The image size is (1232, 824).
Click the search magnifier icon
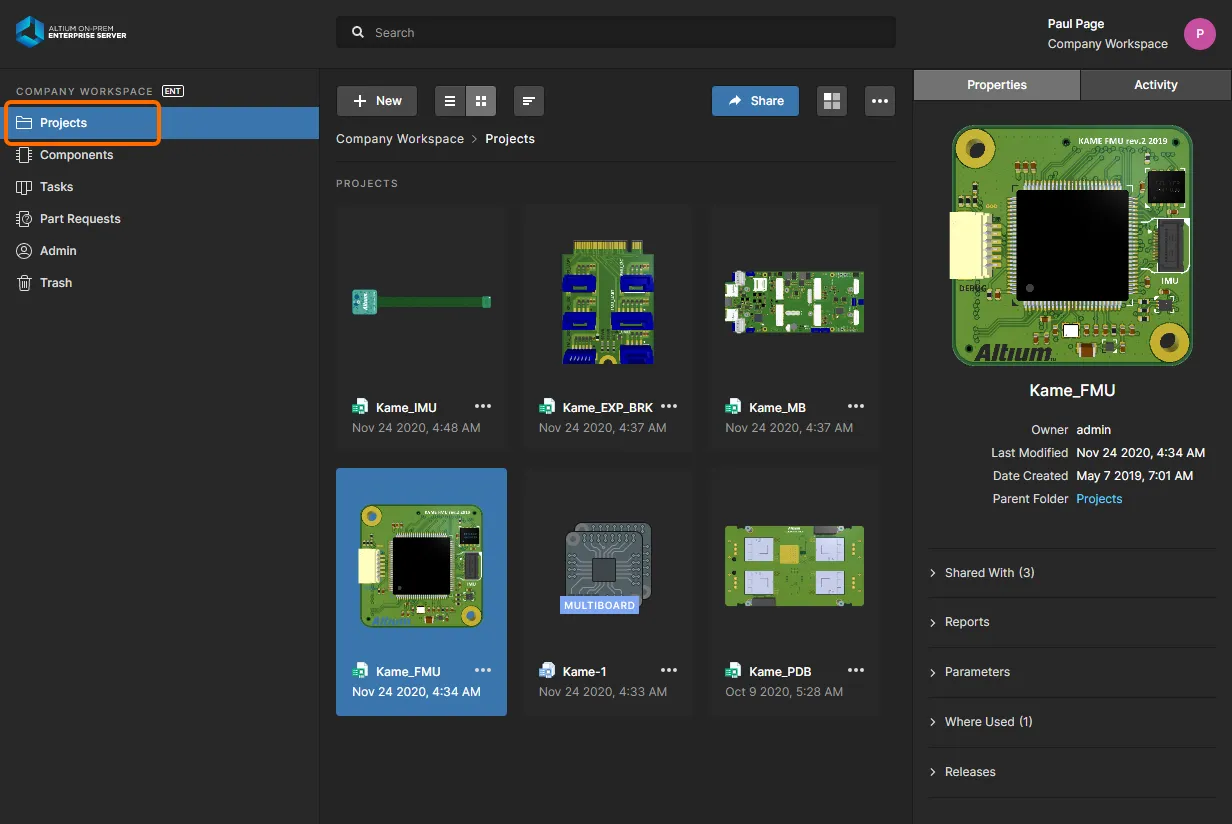point(358,33)
